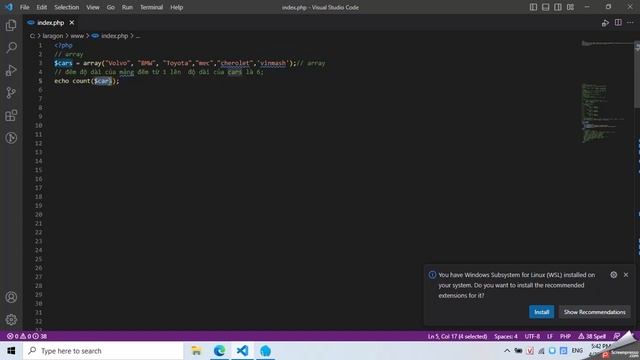The width and height of the screenshot is (640, 360).
Task: Split the editor right
Action: 618,23
